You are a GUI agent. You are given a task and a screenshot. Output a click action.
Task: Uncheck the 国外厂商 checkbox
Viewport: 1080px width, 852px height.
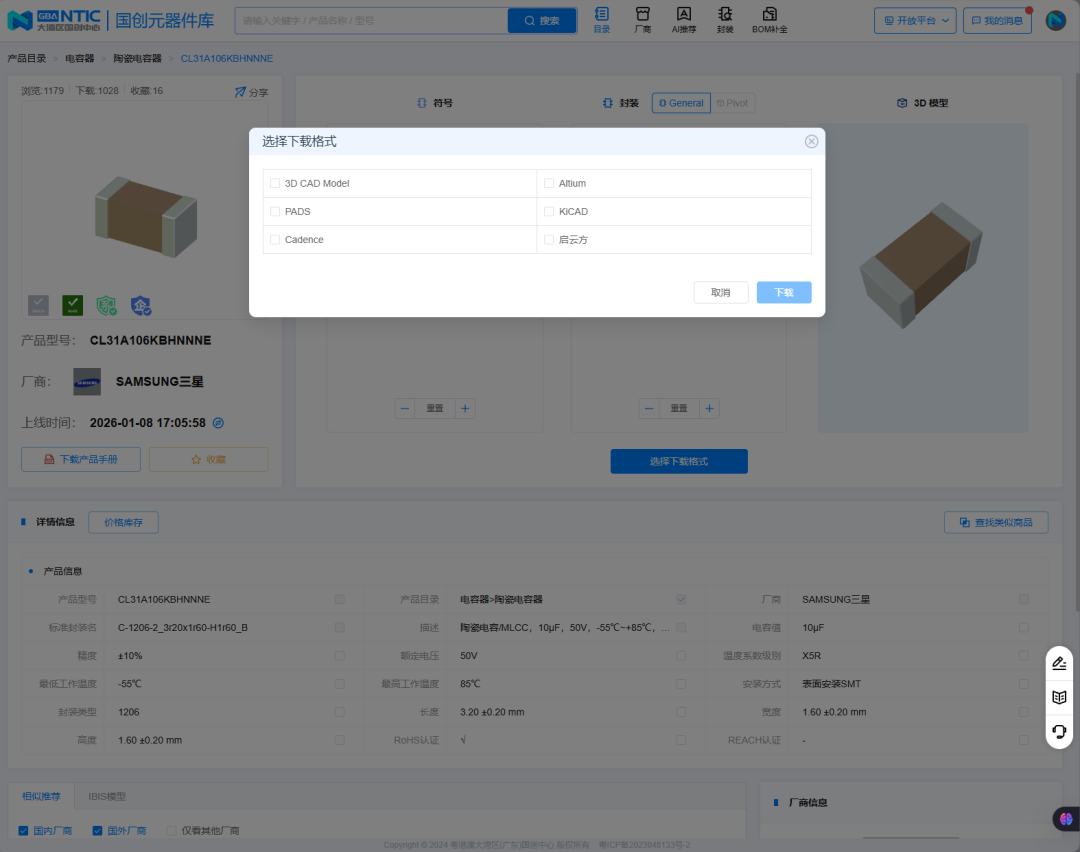[x=97, y=831]
